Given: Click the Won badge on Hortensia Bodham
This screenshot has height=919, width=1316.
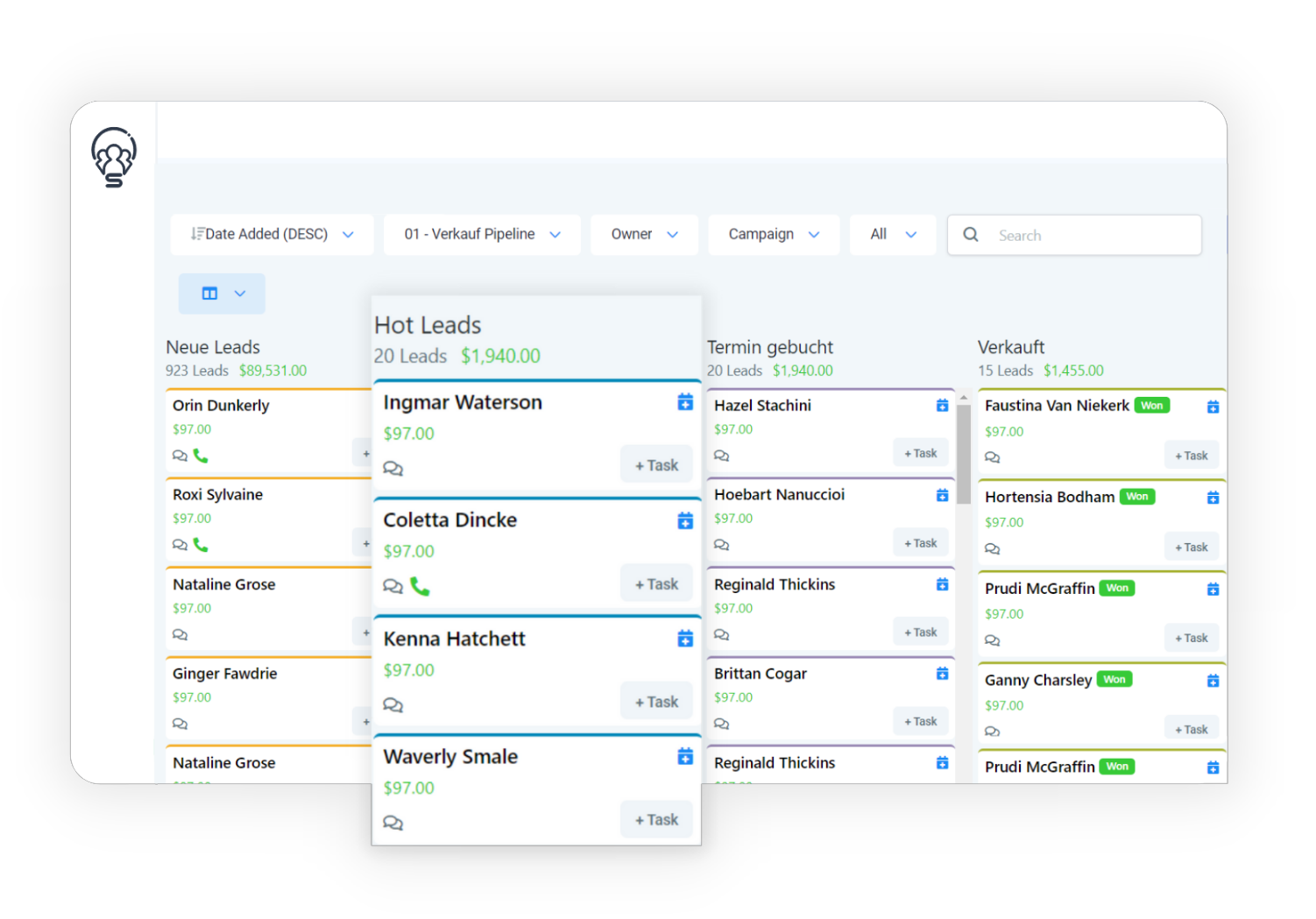Looking at the screenshot, I should pos(1137,497).
